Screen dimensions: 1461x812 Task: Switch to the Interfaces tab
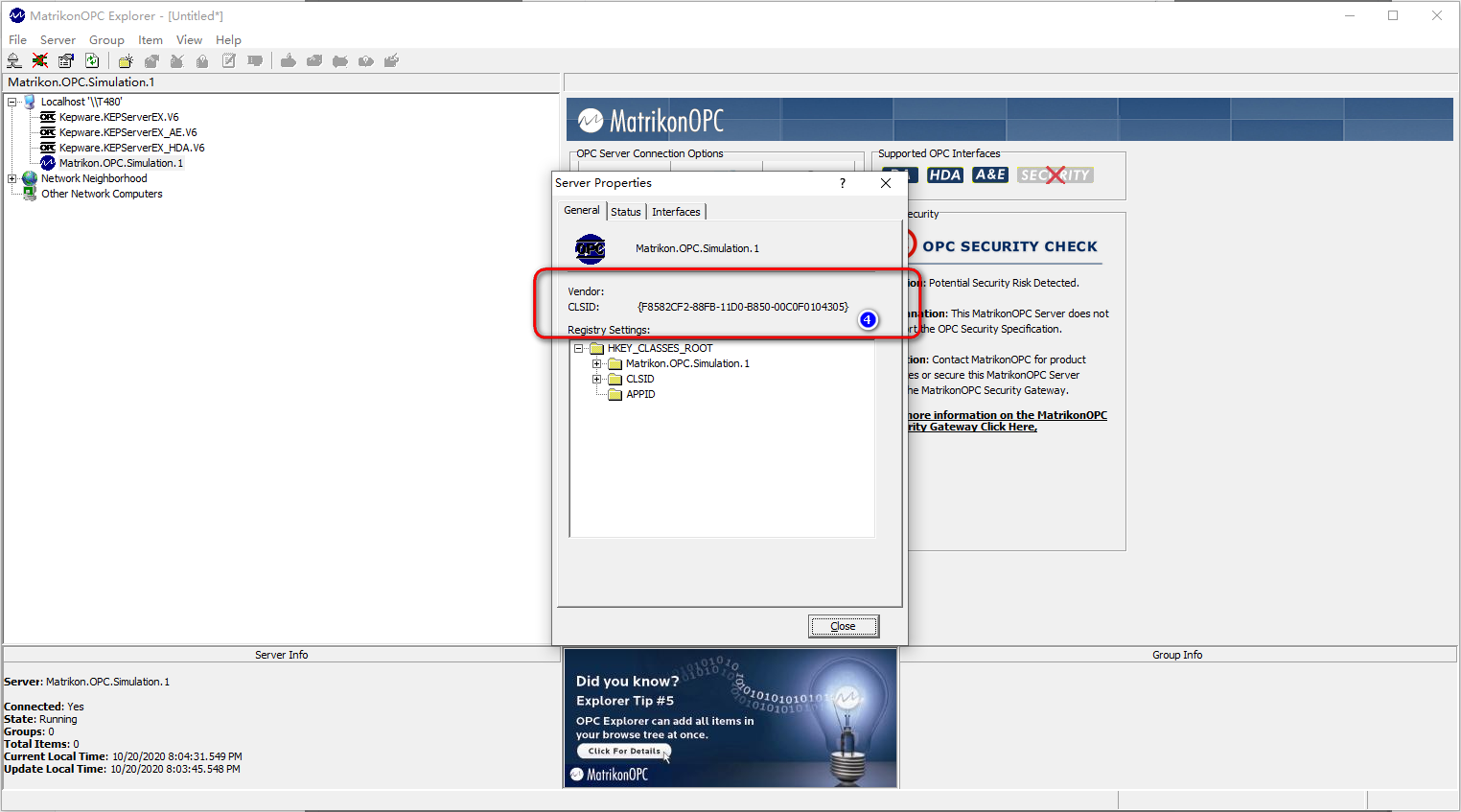click(676, 212)
